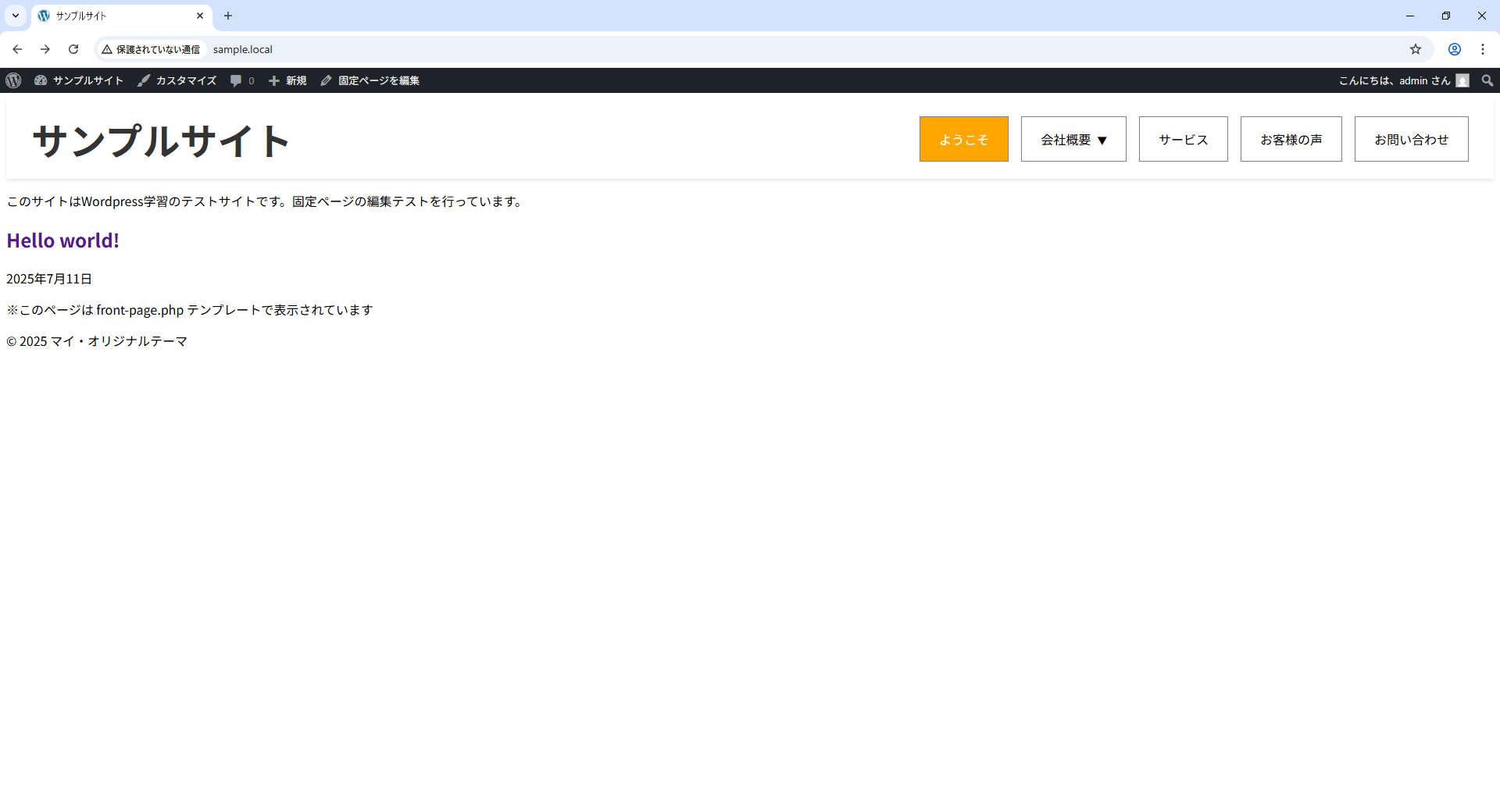The width and height of the screenshot is (1500, 812).
Task: Click the Wordpress学習のテストサイト description paragraph
Action: pyautogui.click(x=265, y=201)
